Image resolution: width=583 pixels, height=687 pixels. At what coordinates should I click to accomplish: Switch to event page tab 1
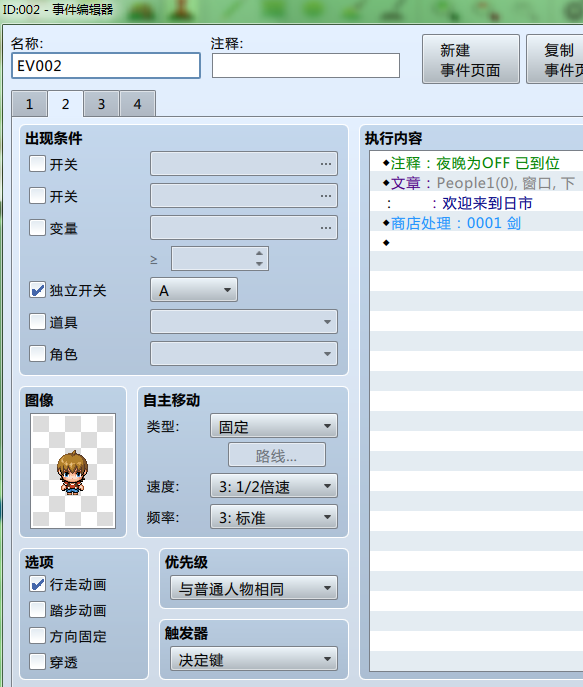click(x=29, y=104)
